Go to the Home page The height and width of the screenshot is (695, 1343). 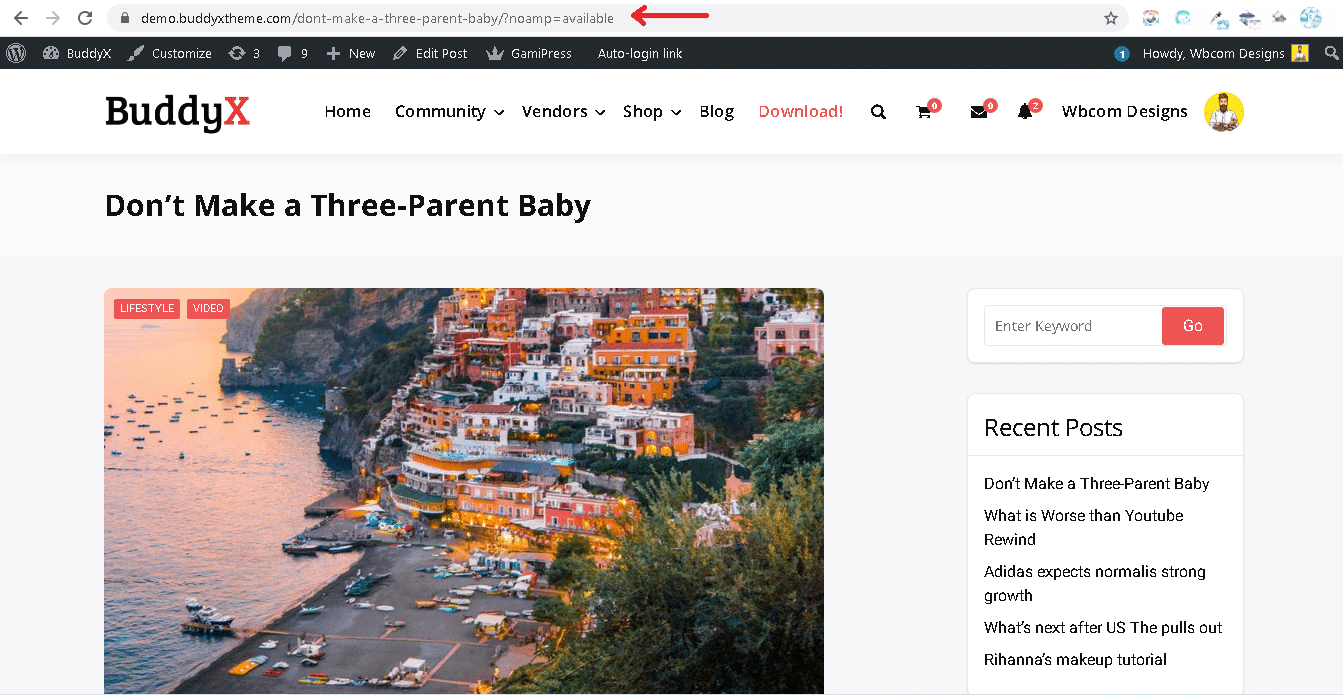coord(348,112)
